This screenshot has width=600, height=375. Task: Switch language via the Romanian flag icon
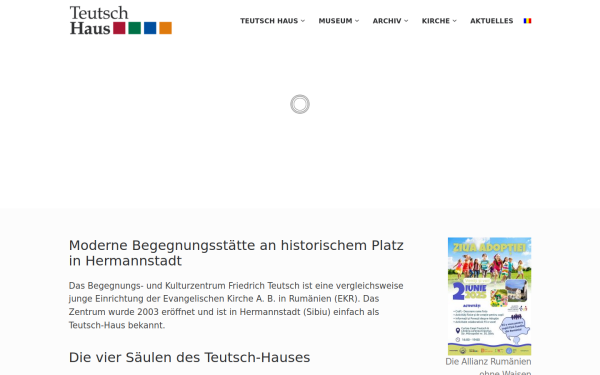click(527, 21)
